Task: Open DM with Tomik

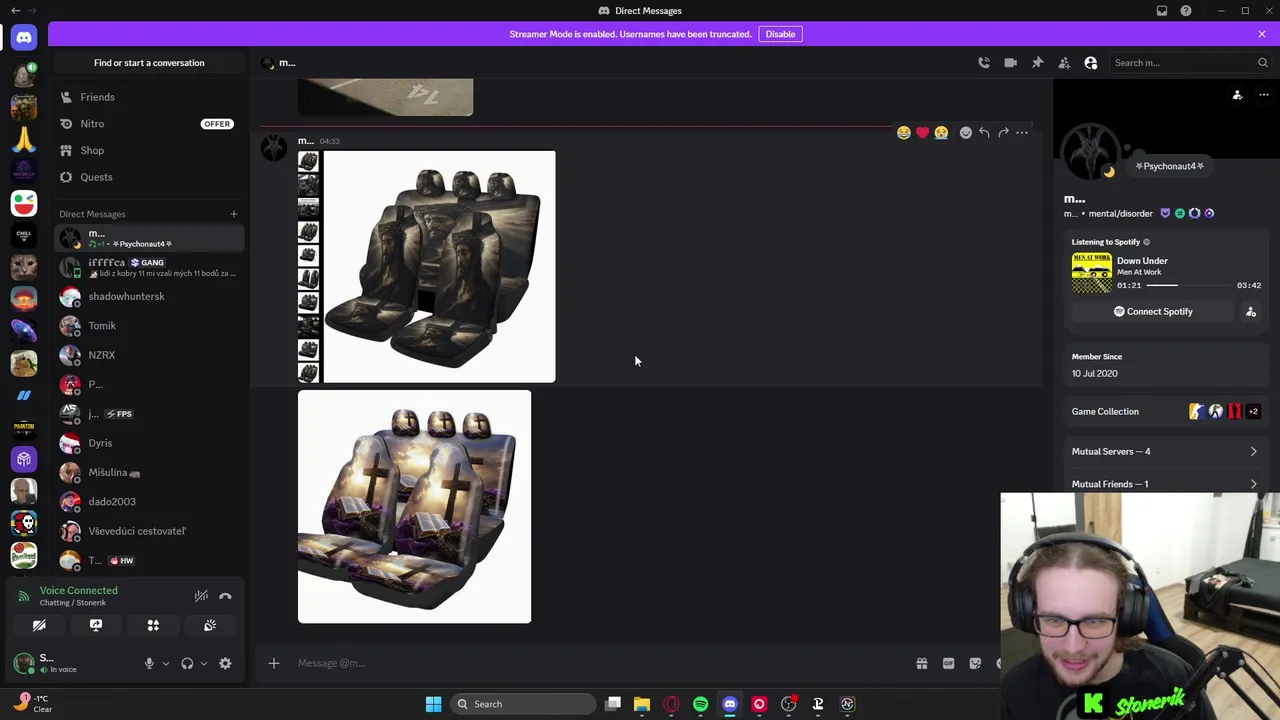Action: click(x=149, y=326)
